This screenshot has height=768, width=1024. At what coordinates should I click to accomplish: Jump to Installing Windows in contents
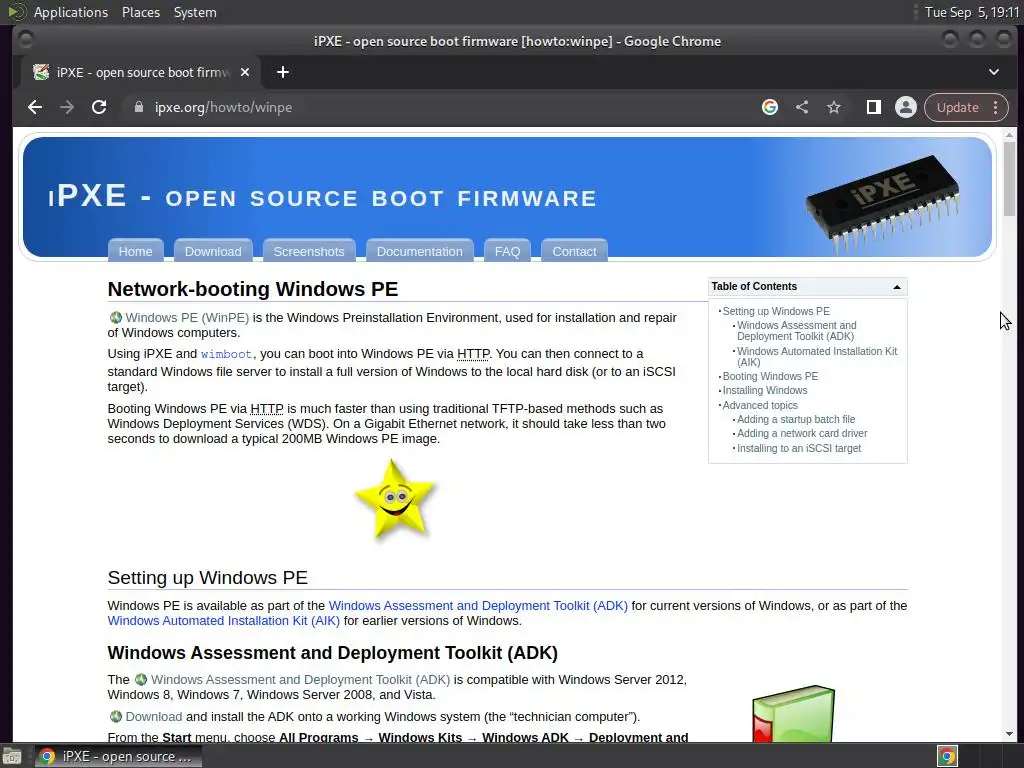coord(765,391)
